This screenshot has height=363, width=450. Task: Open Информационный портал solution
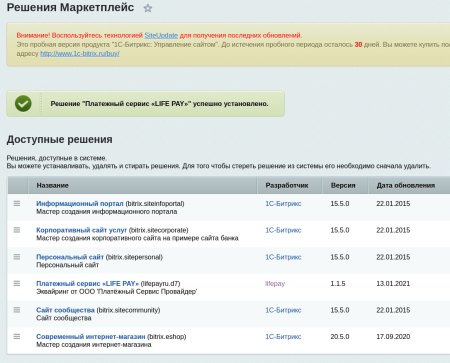tap(80, 203)
